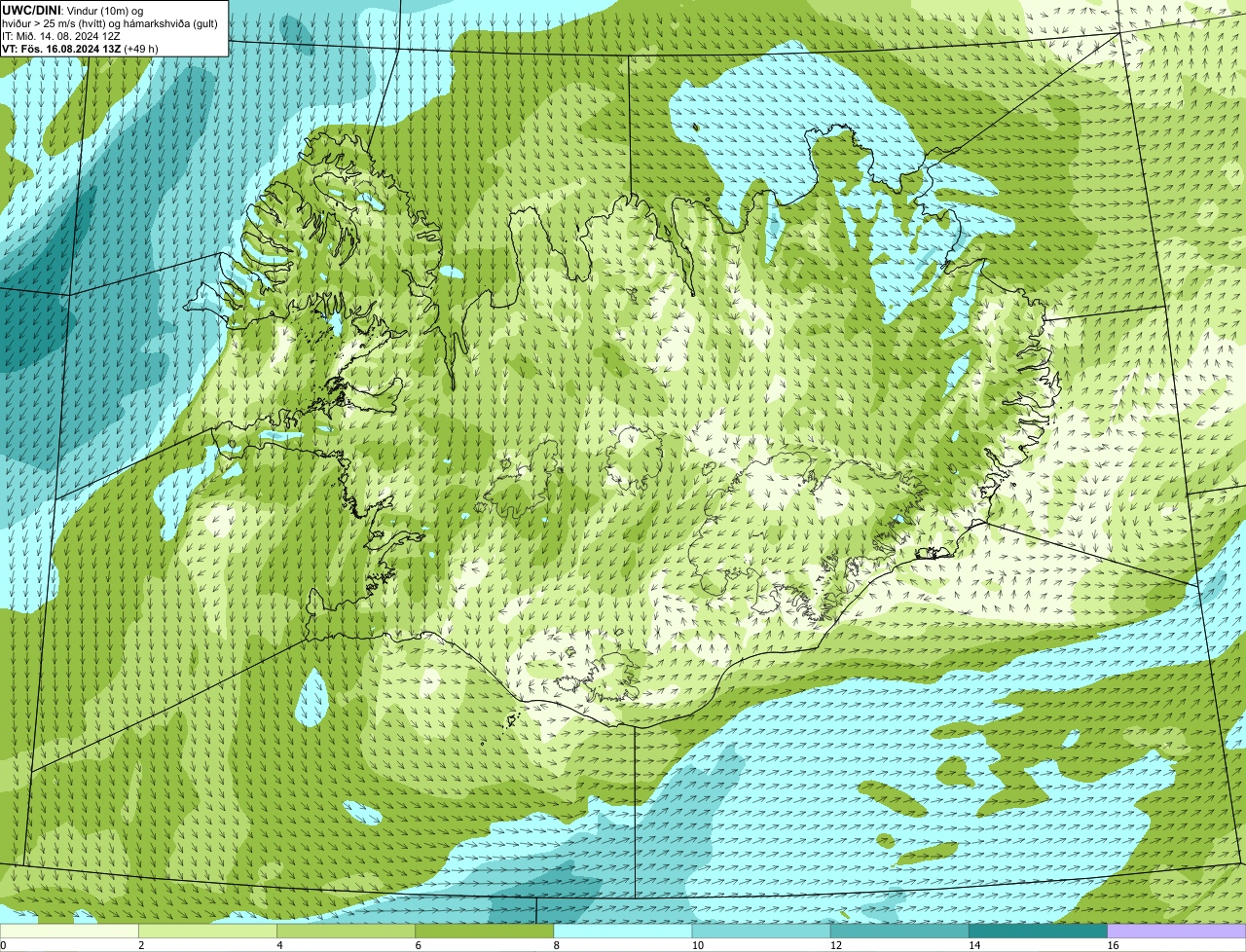Click the medium green 4–6 m/s legend swatch
Image resolution: width=1246 pixels, height=952 pixels.
click(346, 932)
